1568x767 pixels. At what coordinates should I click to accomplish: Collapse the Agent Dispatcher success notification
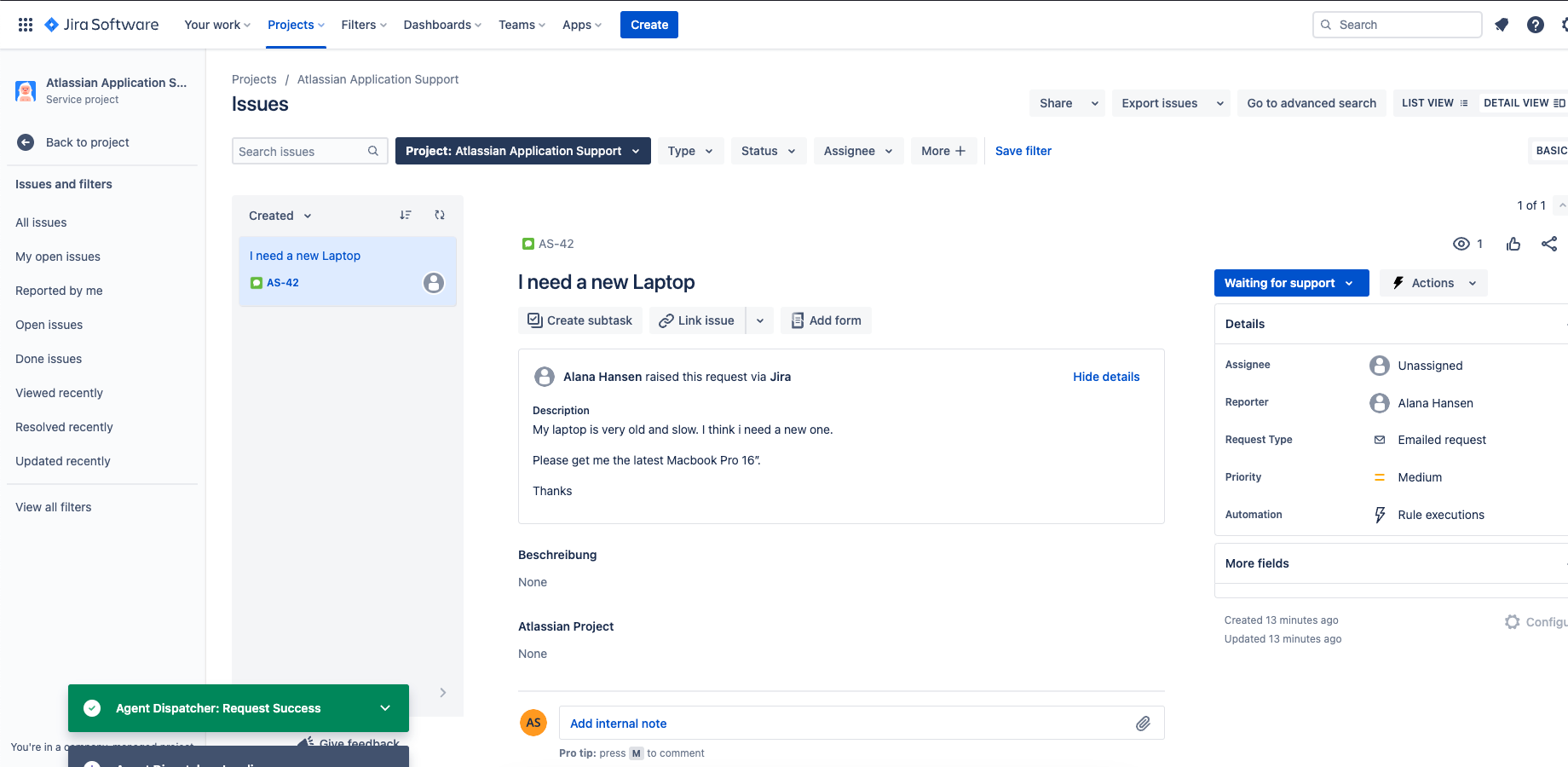point(385,708)
